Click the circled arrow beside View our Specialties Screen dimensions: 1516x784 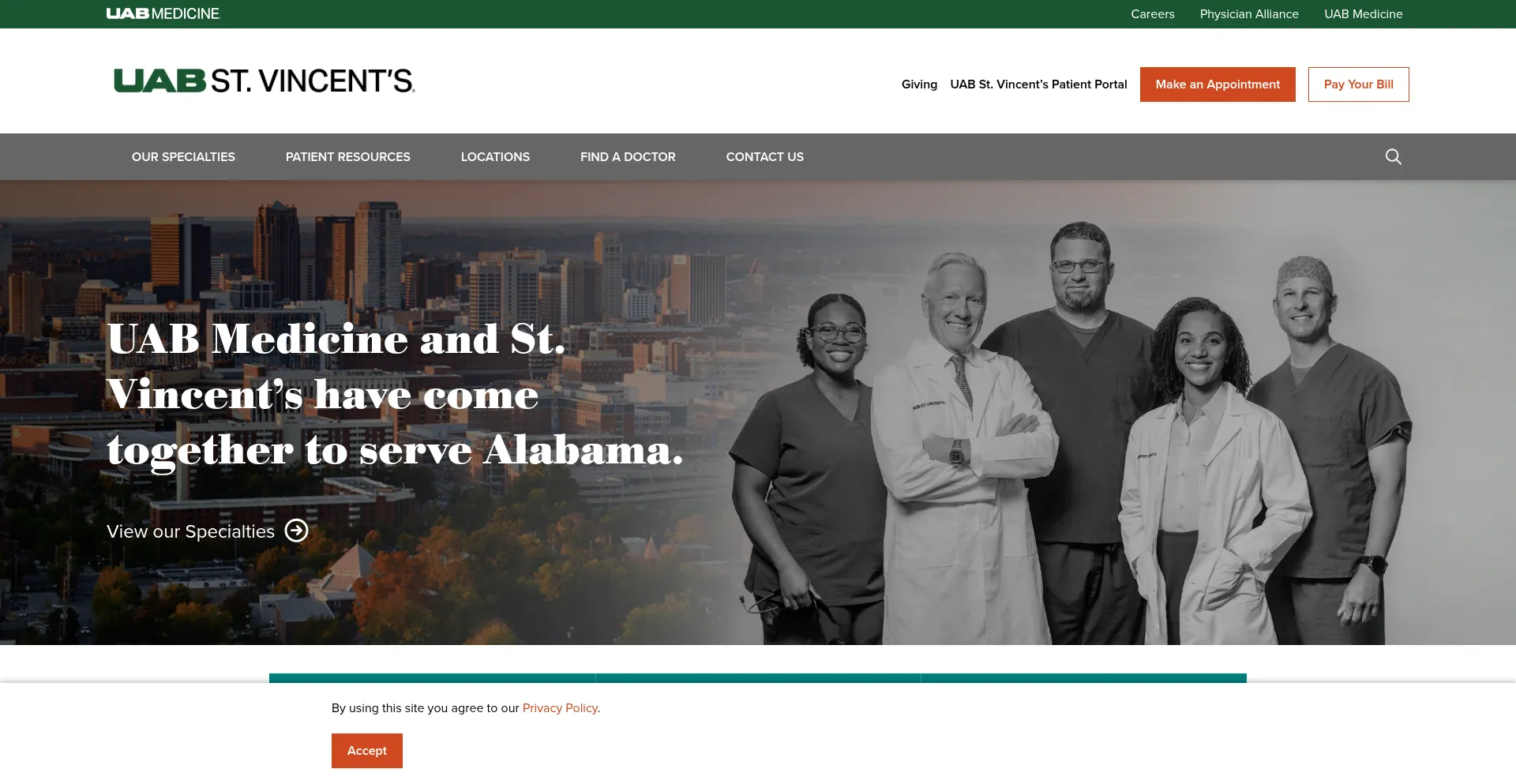(296, 531)
